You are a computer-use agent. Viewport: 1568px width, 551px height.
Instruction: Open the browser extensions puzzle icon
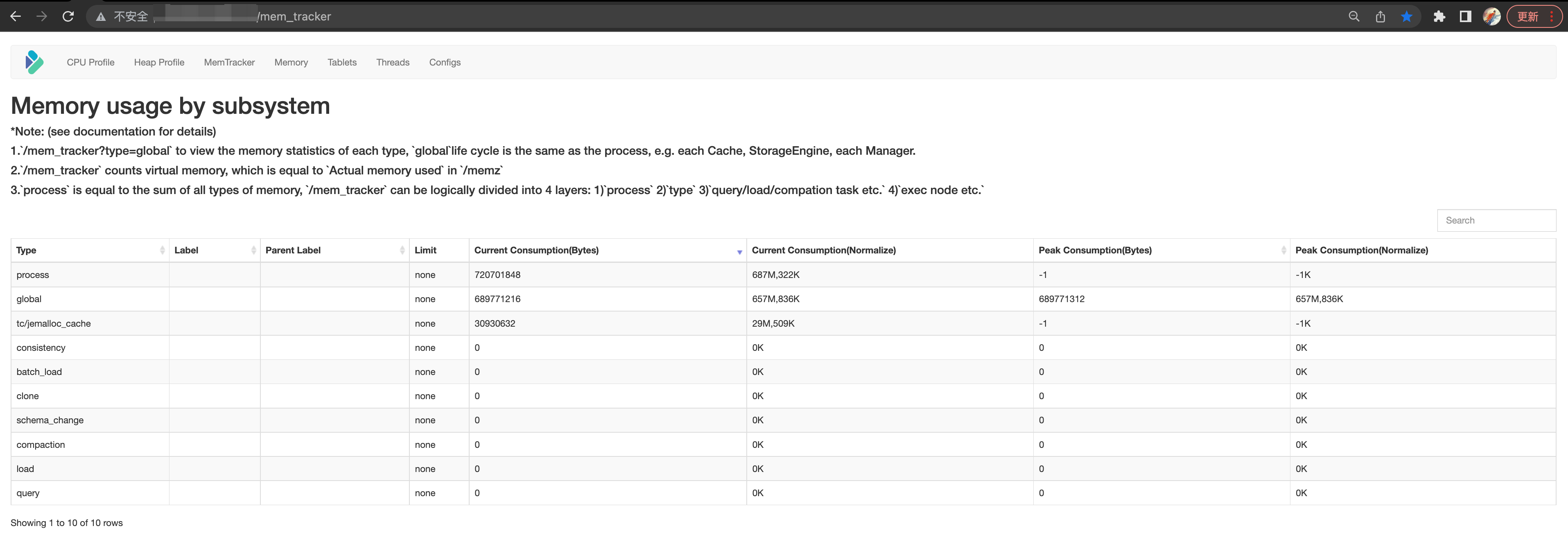coord(1439,16)
